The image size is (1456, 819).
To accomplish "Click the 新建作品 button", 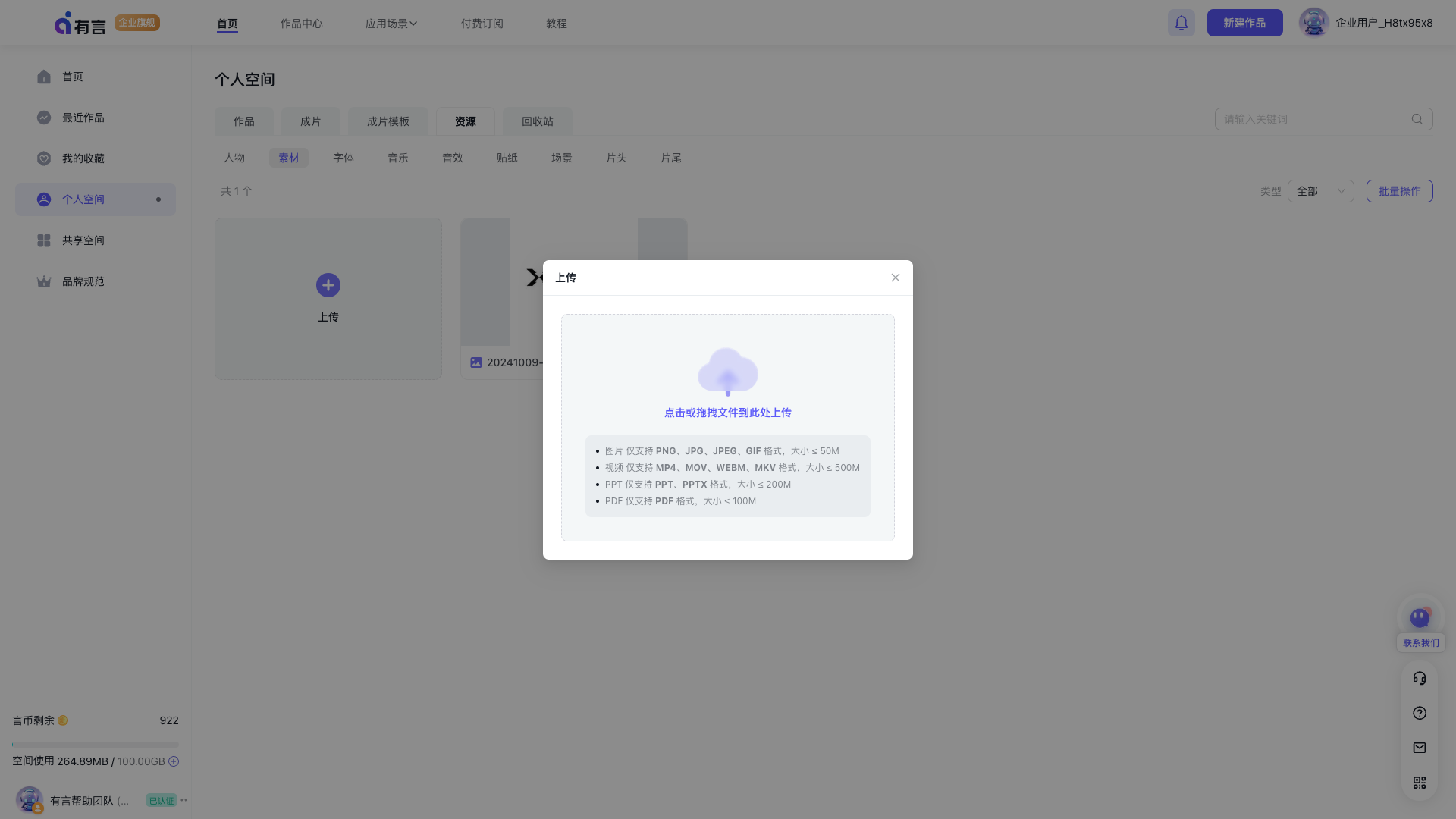I will [x=1245, y=23].
